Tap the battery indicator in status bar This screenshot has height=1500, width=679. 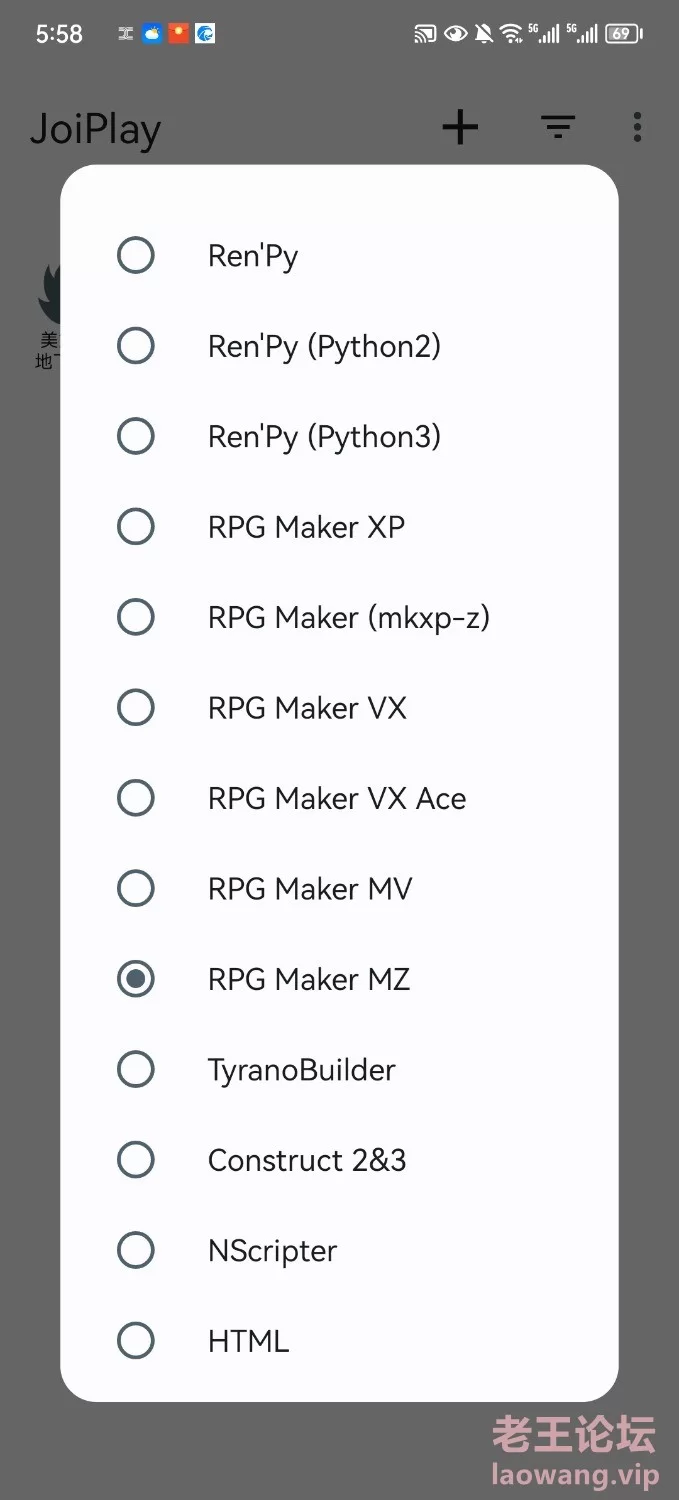click(x=623, y=34)
